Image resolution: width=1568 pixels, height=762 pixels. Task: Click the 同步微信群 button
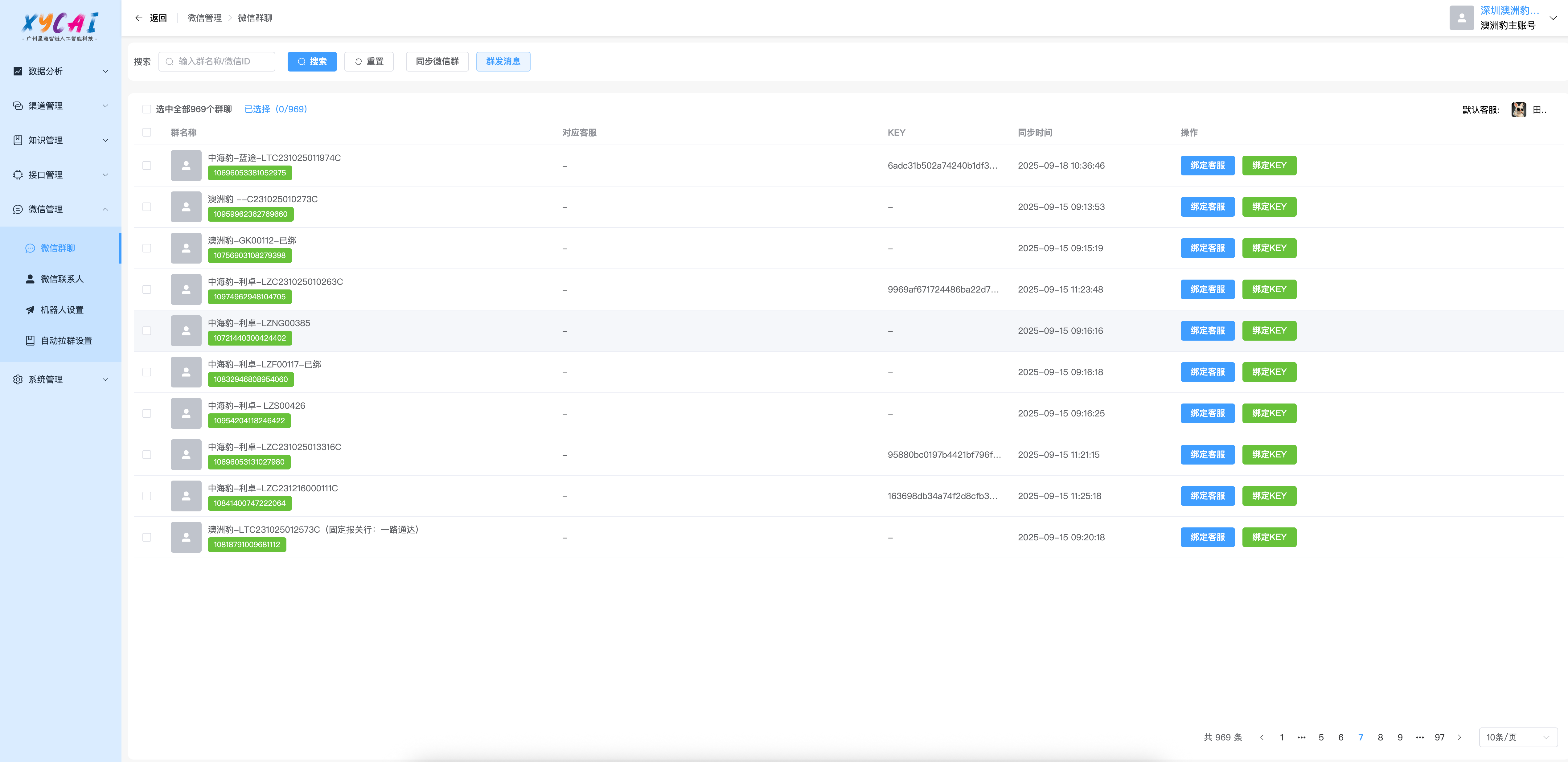click(437, 61)
